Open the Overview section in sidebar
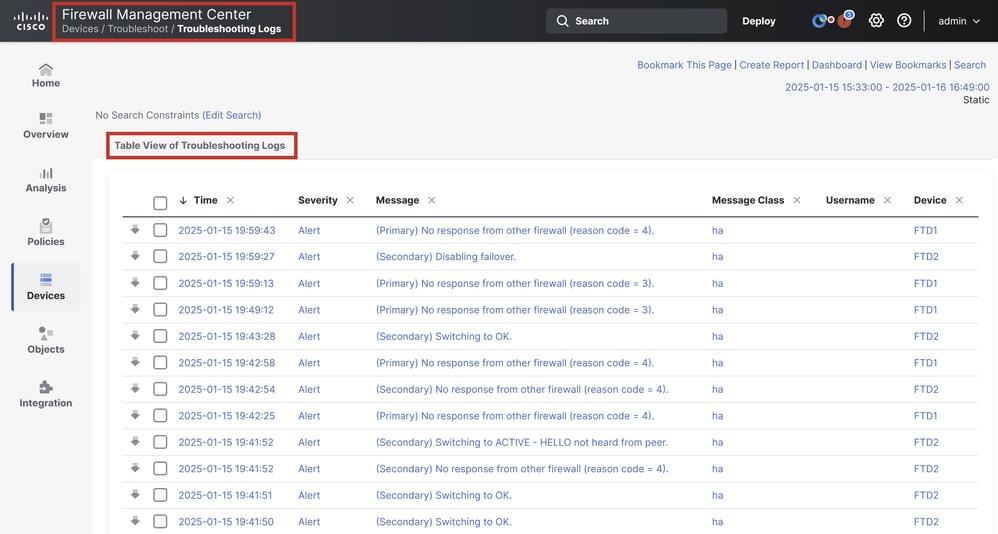The height and width of the screenshot is (534, 998). (46, 126)
